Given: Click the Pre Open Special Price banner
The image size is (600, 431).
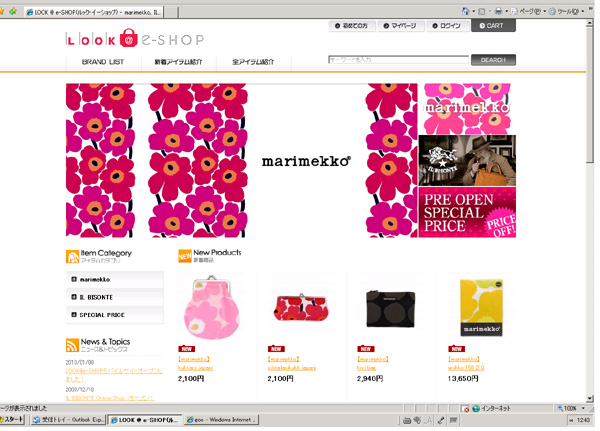Looking at the screenshot, I should 468,212.
